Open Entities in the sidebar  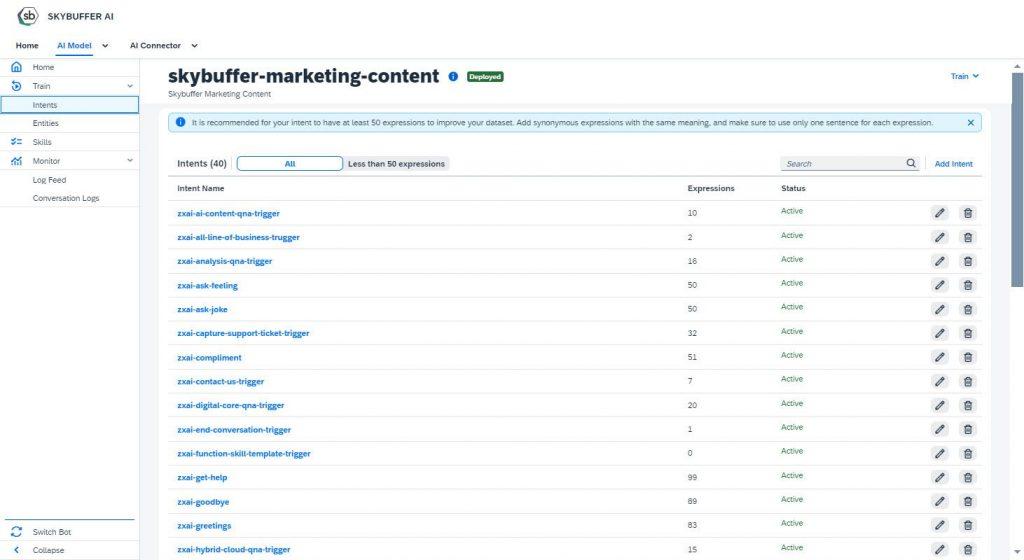coord(69,123)
